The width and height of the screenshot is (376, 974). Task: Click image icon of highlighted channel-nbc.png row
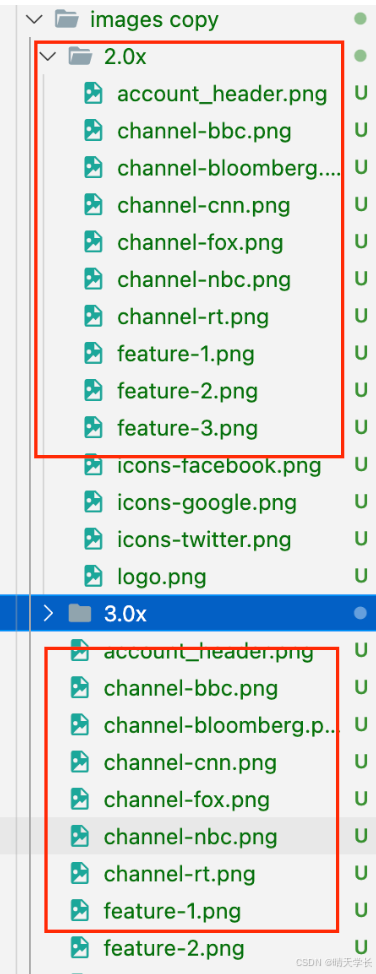pos(80,836)
